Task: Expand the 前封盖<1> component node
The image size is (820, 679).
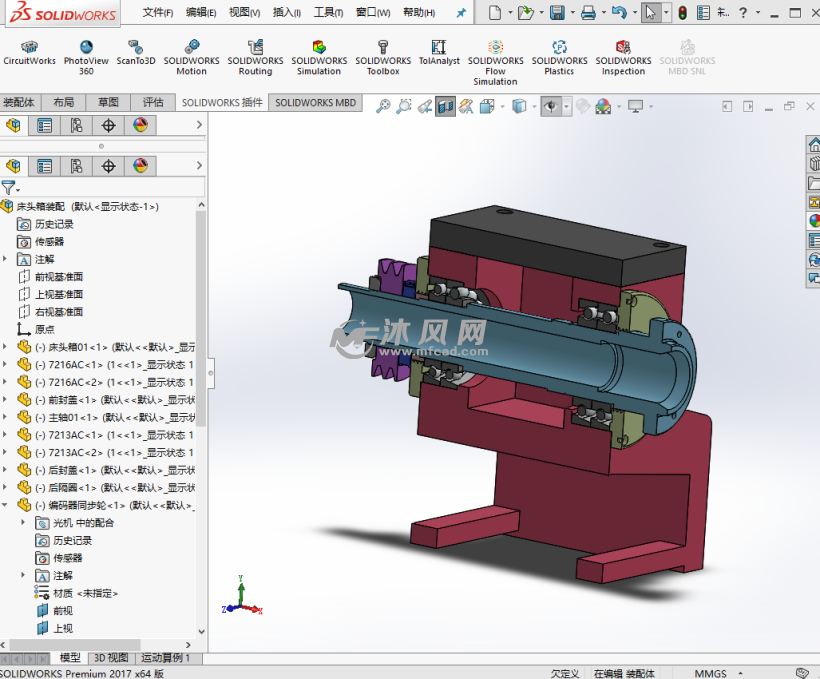Action: [5, 400]
